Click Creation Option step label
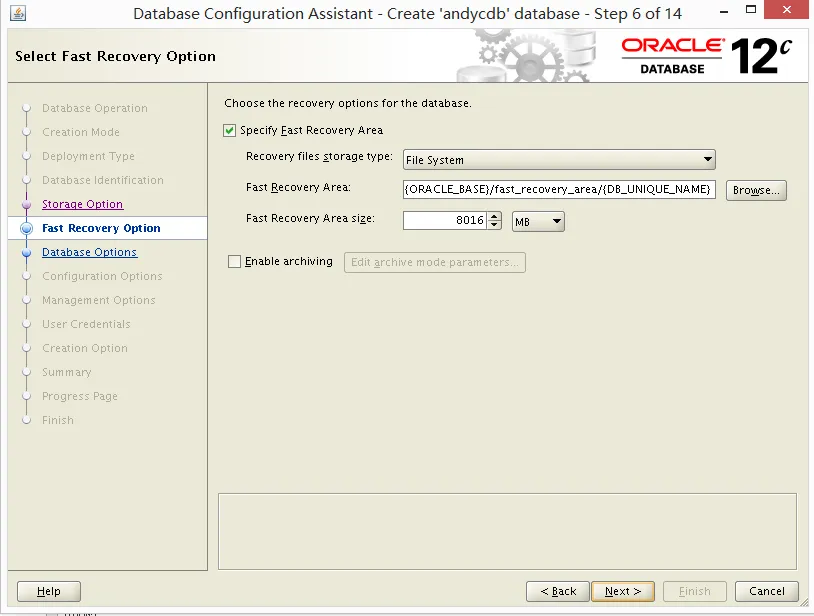Image resolution: width=814 pixels, height=616 pixels. 85,348
